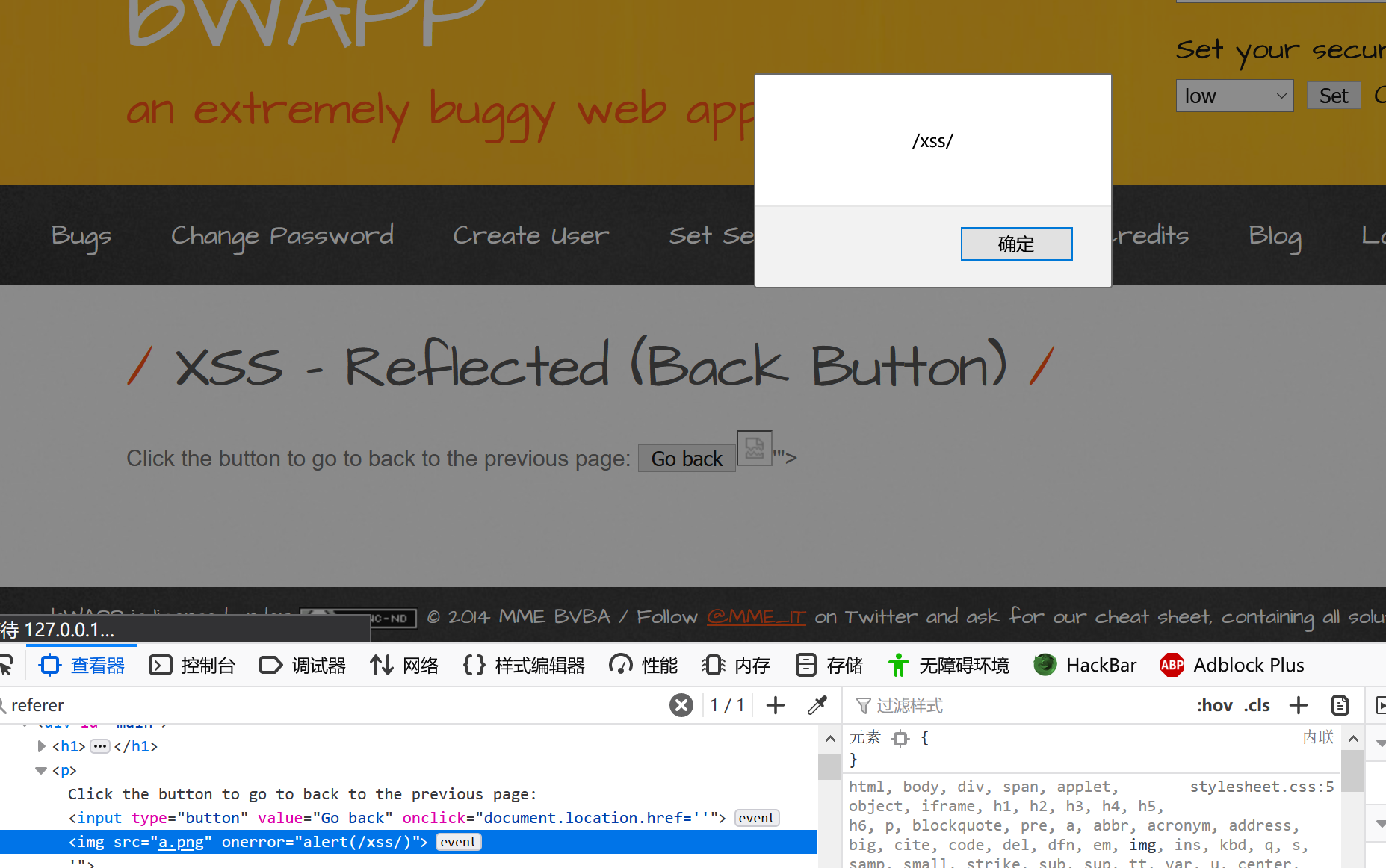Switch to the 调试器 debugger tab

point(303,665)
